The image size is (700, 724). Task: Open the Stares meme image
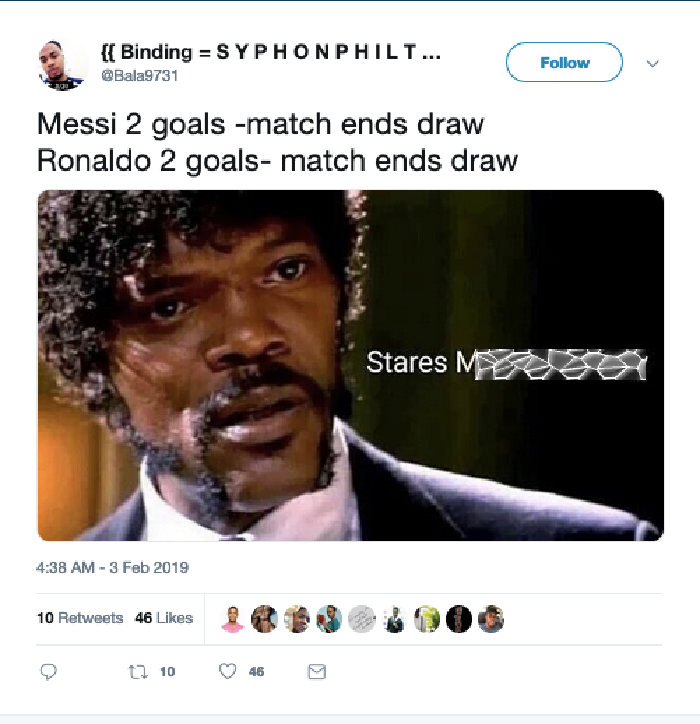350,365
